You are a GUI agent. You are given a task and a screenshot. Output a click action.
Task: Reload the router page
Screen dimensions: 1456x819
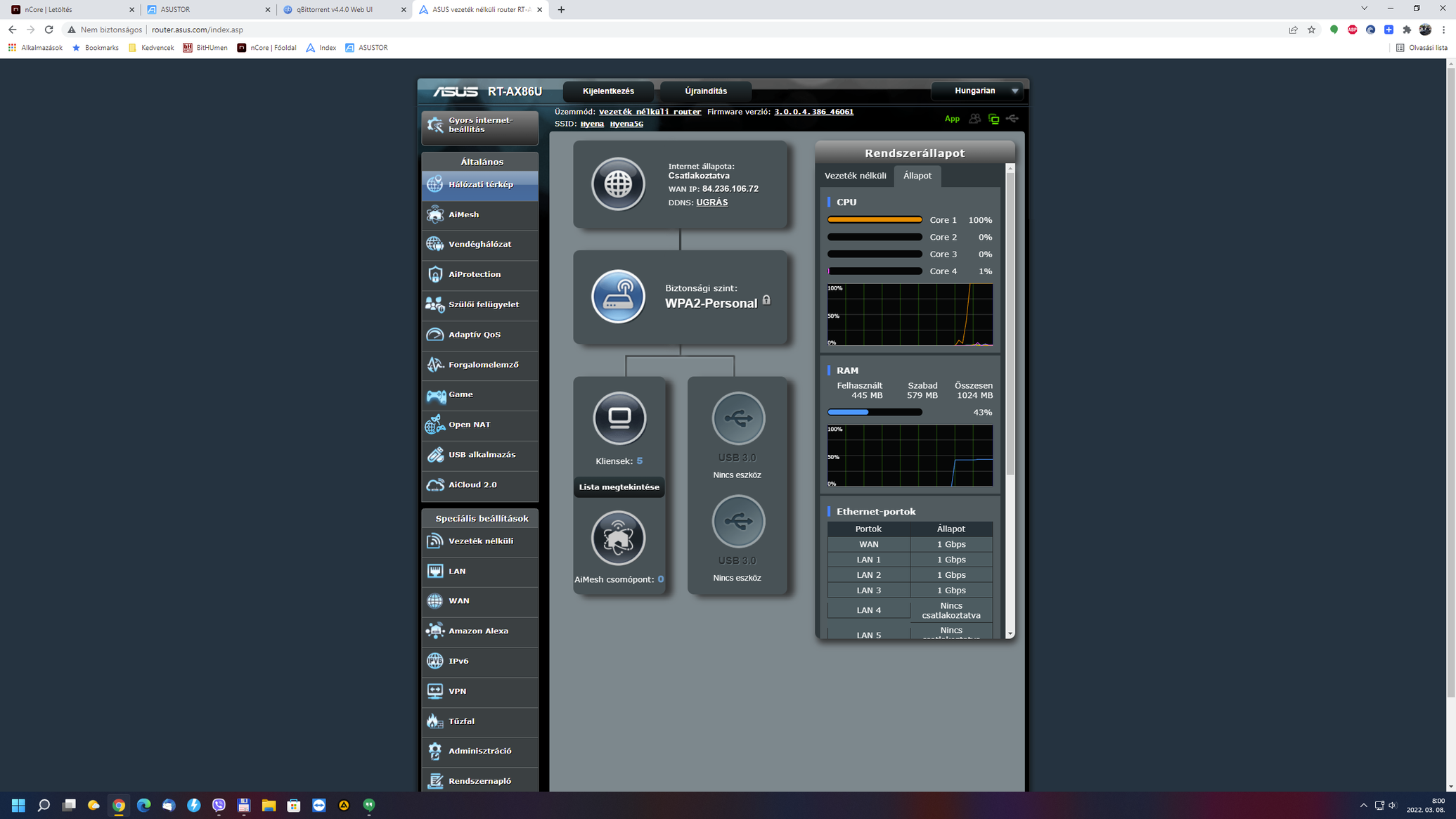coord(49,30)
